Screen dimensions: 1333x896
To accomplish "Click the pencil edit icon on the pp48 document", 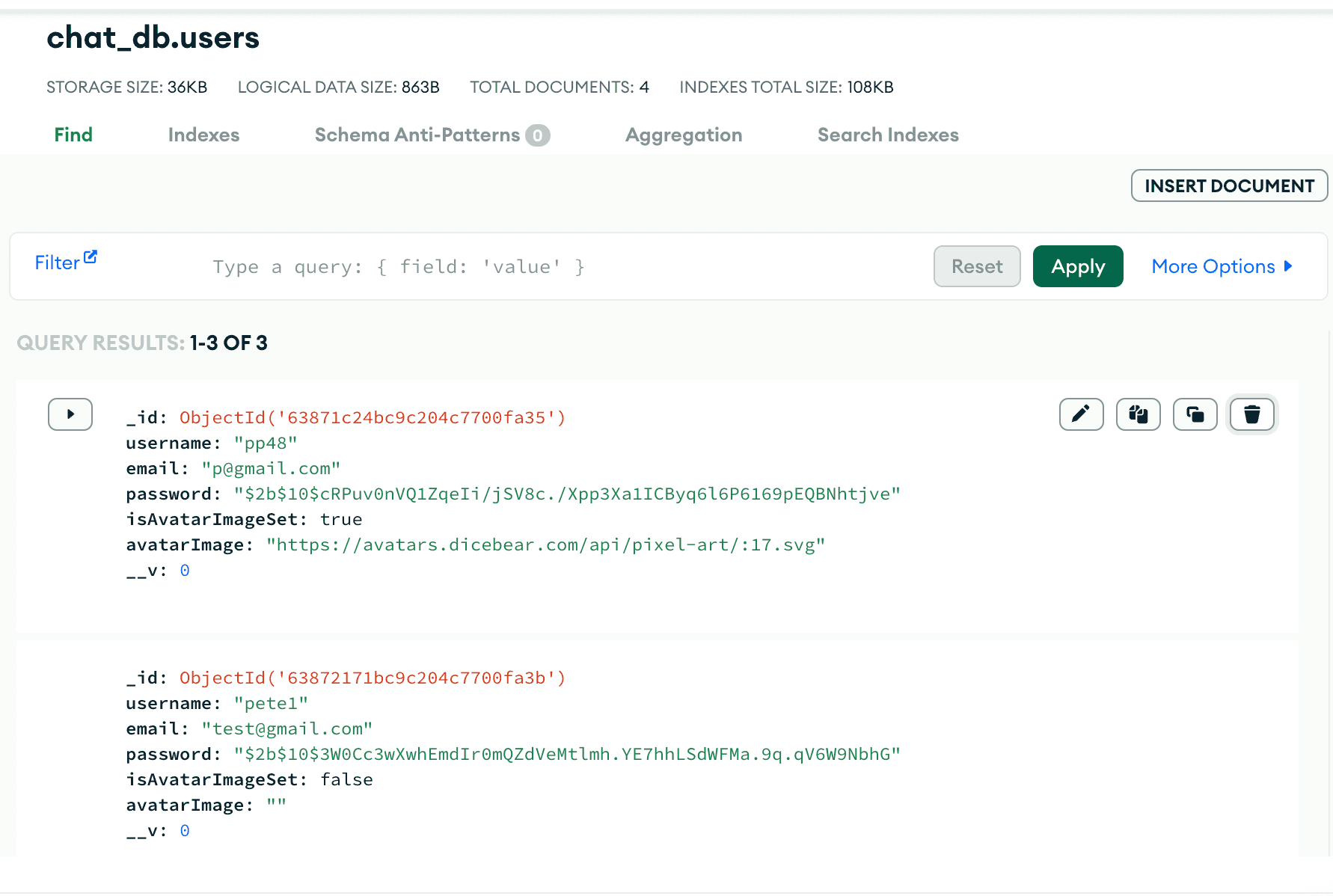I will pos(1081,414).
